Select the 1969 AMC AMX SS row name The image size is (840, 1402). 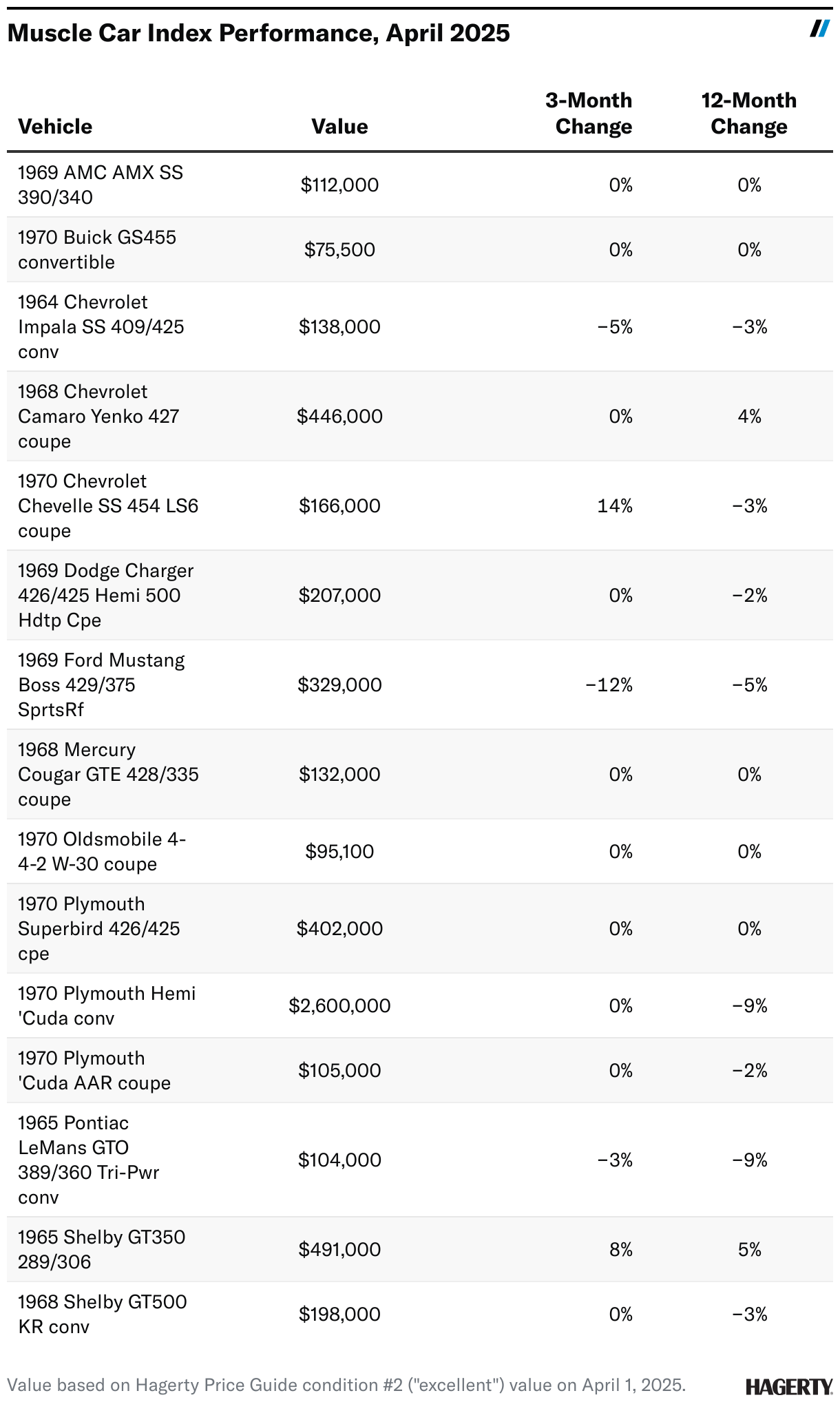[x=101, y=185]
